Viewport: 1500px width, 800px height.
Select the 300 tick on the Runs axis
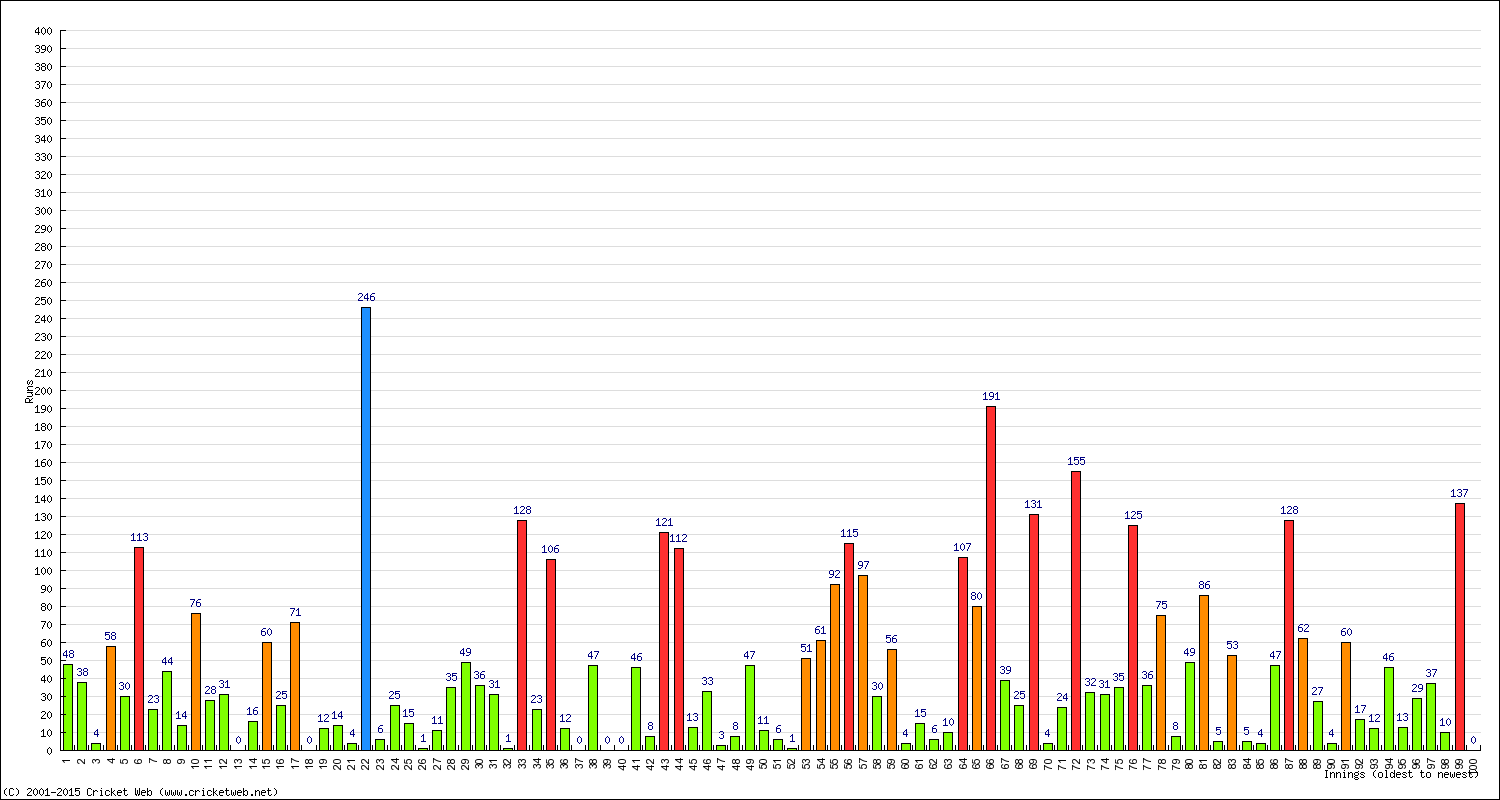pos(42,211)
